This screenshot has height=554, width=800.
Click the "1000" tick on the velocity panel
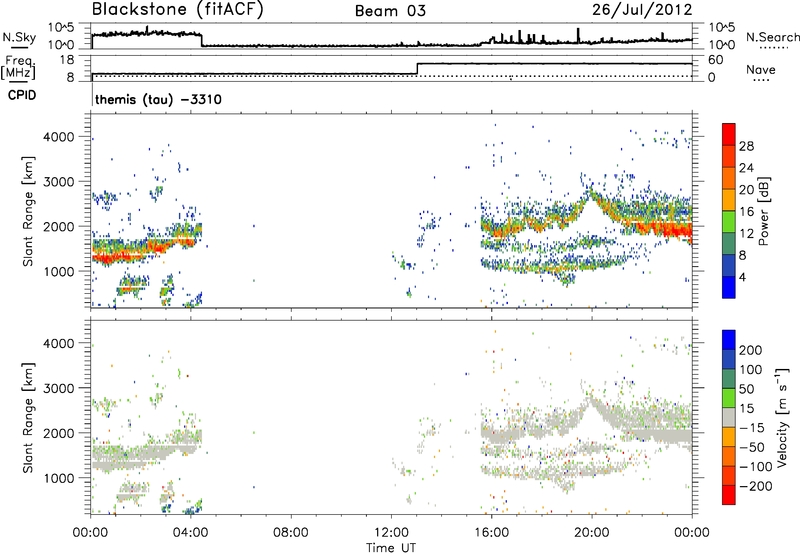tap(59, 478)
